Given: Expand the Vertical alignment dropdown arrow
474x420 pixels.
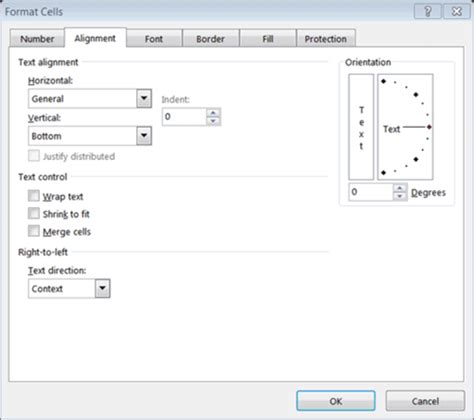Looking at the screenshot, I should [x=144, y=136].
